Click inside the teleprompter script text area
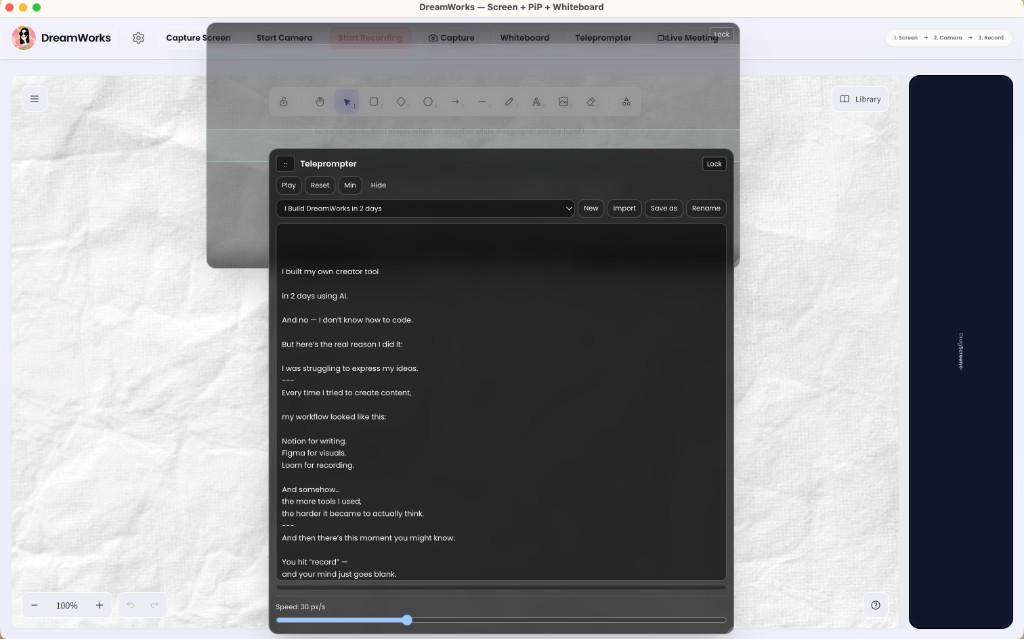Viewport: 1024px width, 639px height. pos(501,402)
